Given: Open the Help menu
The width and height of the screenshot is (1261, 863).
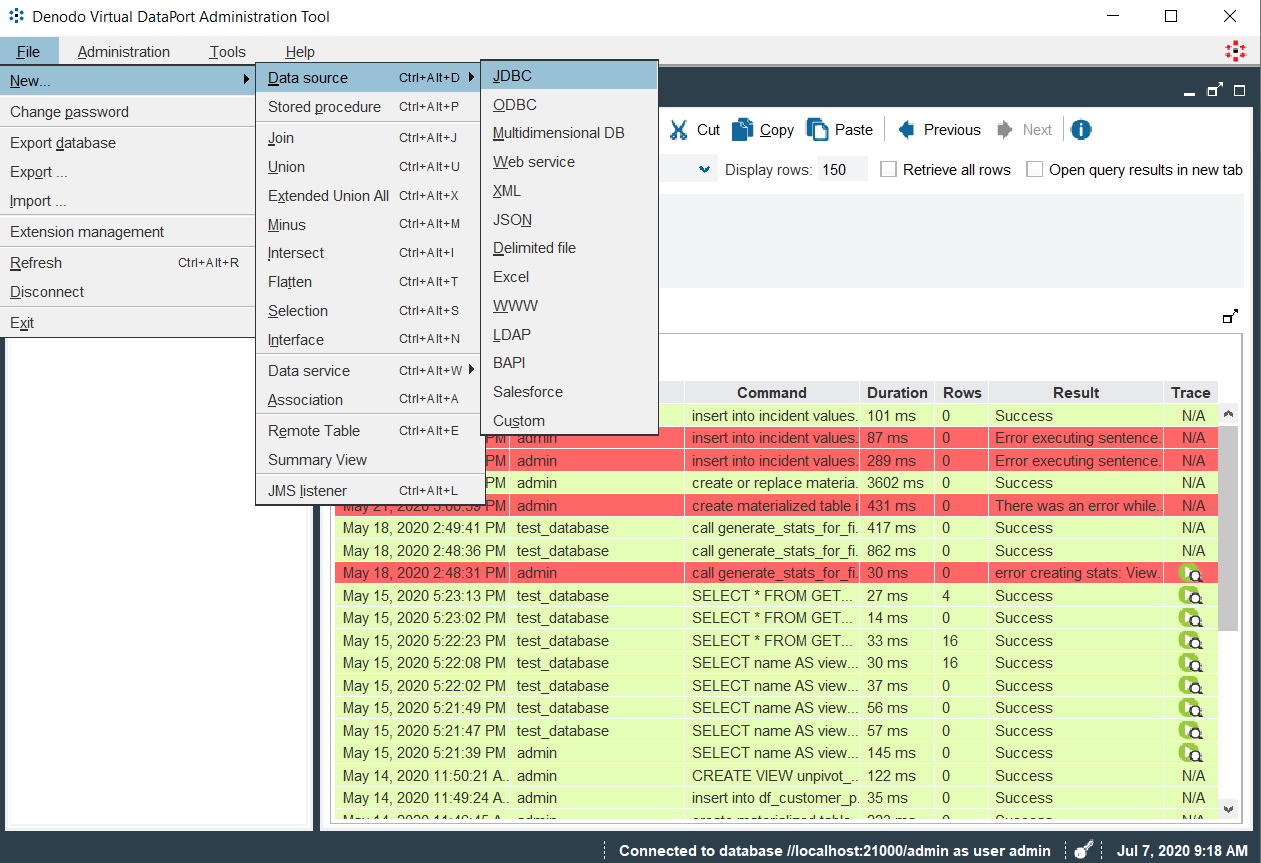Looking at the screenshot, I should [299, 52].
